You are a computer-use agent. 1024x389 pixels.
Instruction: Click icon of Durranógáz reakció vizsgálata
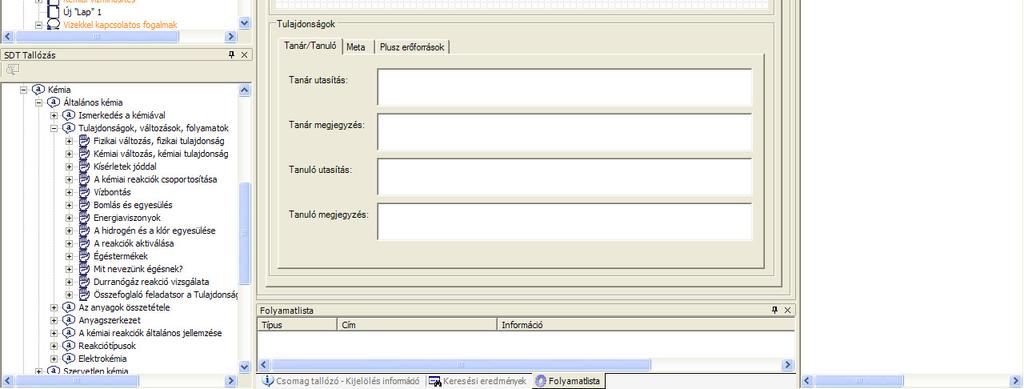[84, 282]
